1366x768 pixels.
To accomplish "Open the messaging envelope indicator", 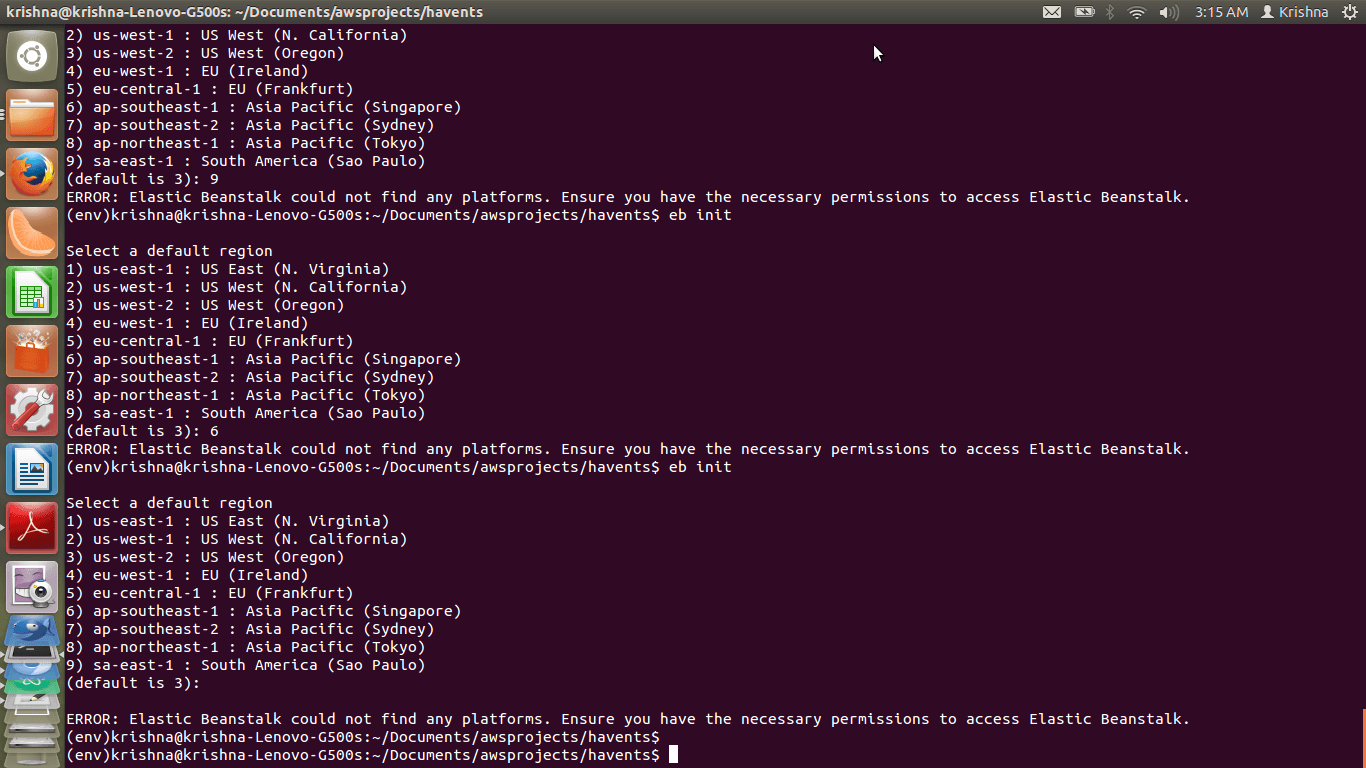I will [1052, 12].
